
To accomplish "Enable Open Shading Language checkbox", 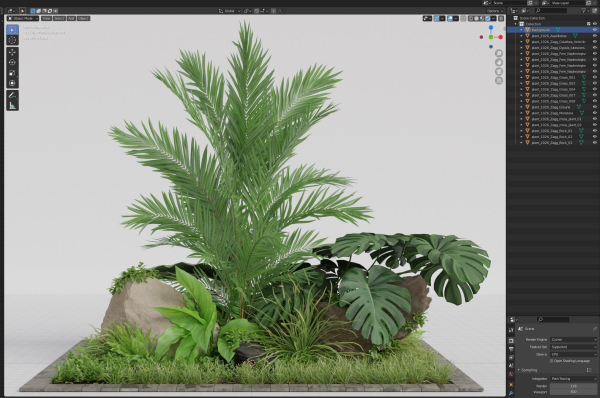I will (551, 361).
